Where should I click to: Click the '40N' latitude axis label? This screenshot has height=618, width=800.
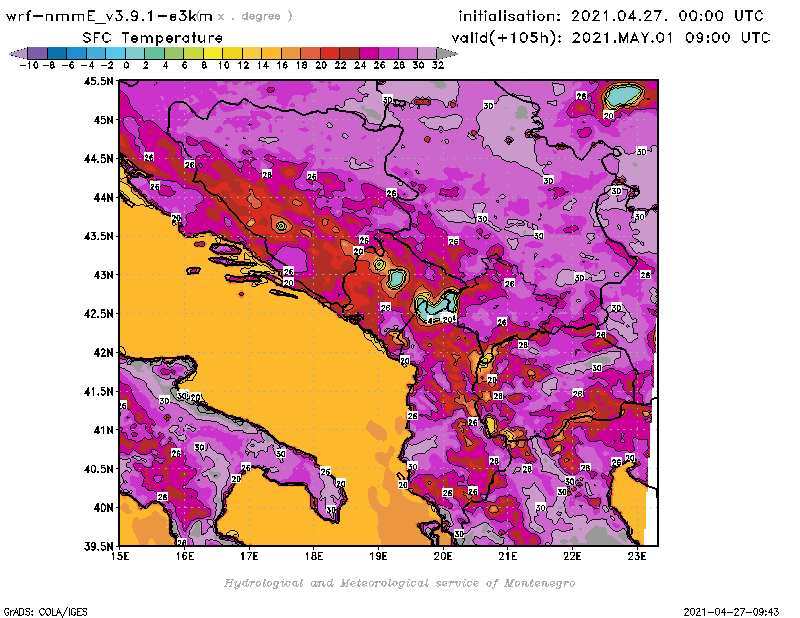103,508
